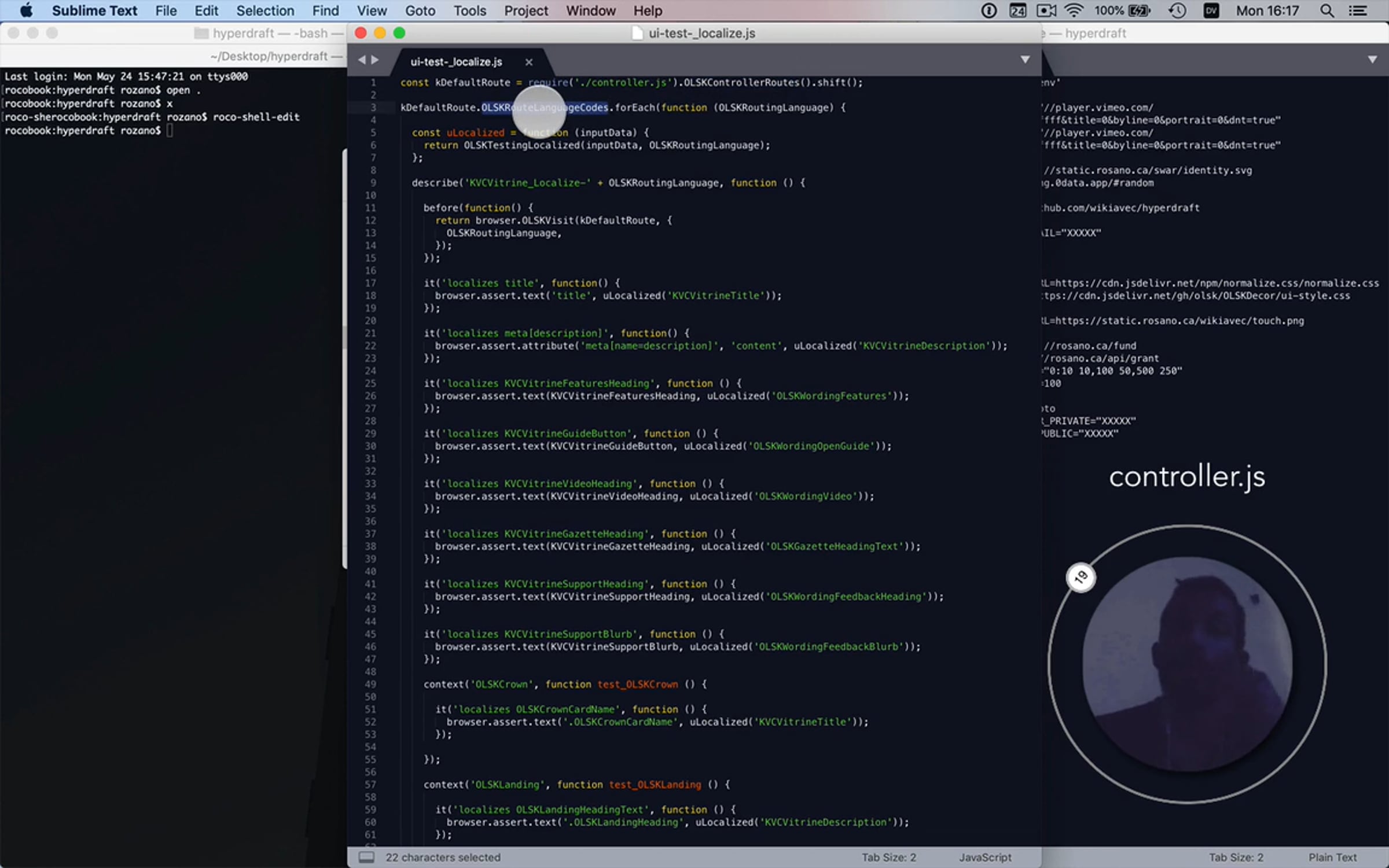
Task: Open the Spotlight search magnifier icon
Action: coord(1326,11)
